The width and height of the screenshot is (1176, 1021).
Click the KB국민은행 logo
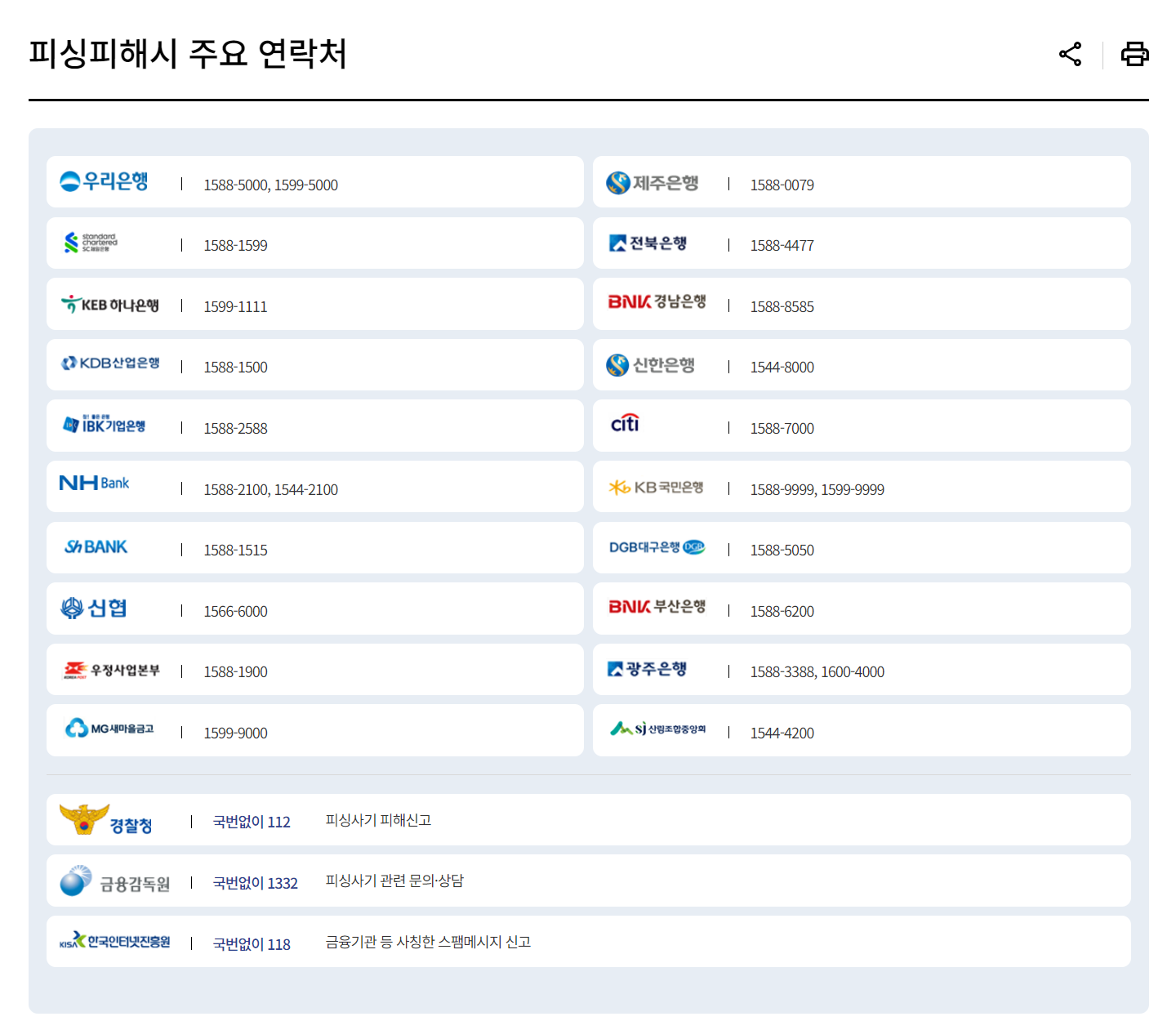tap(657, 488)
